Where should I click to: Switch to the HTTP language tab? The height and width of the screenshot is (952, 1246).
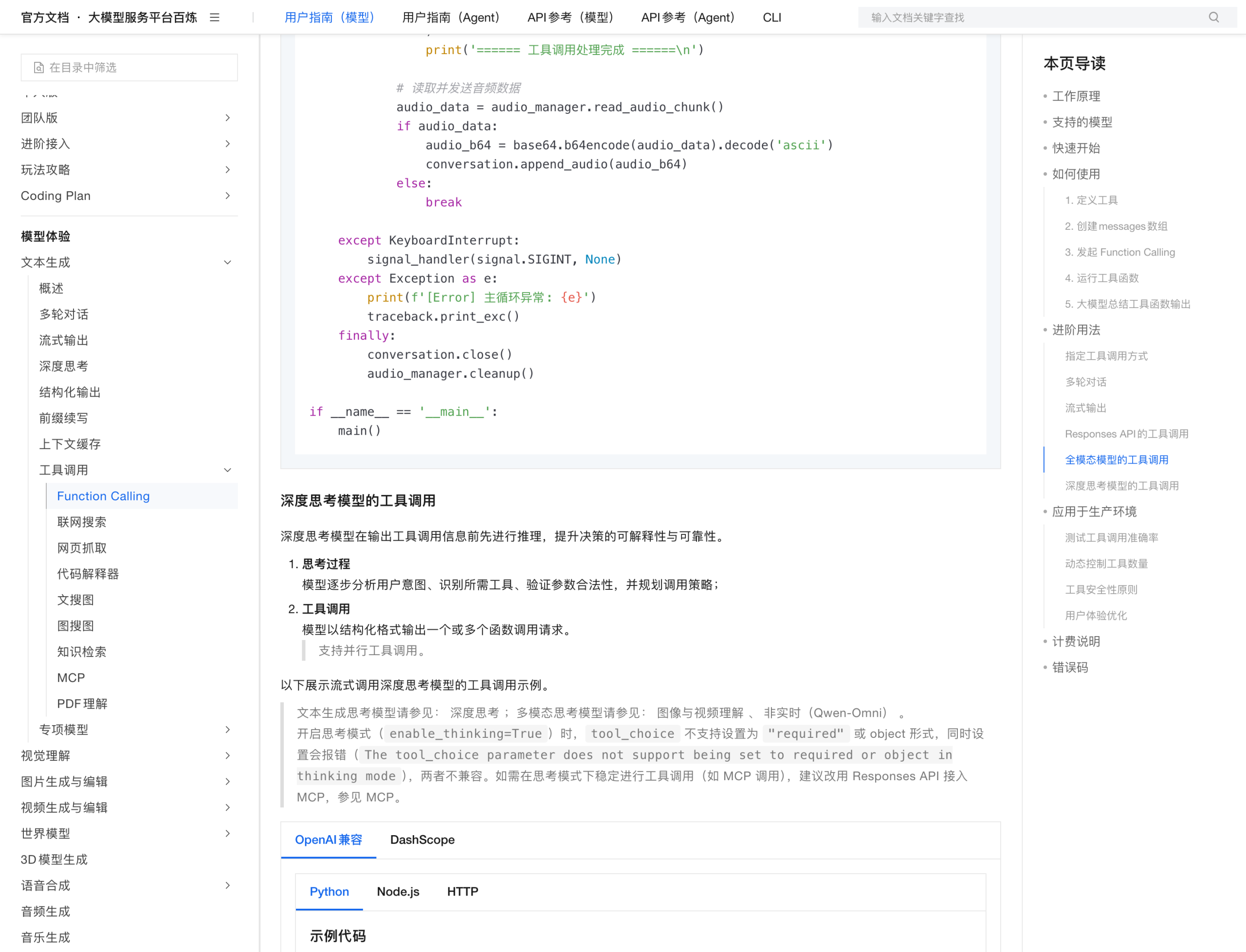pos(462,892)
